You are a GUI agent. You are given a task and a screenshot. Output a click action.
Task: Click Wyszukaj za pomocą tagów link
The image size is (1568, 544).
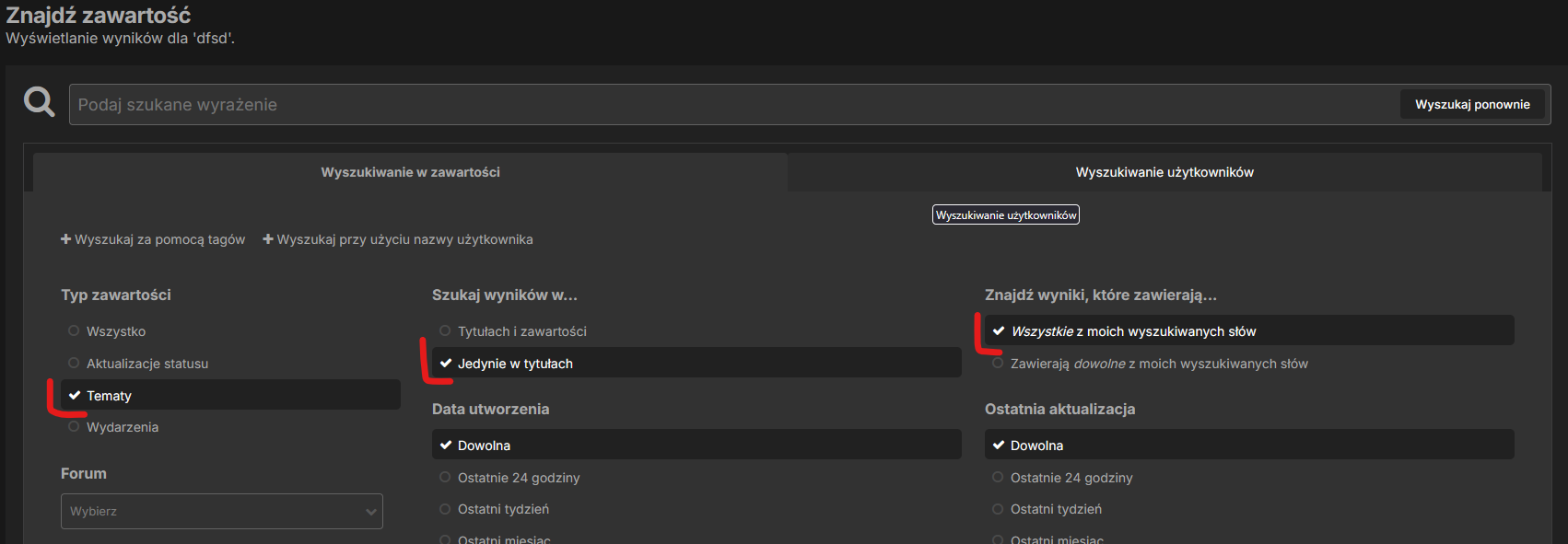pyautogui.click(x=159, y=239)
